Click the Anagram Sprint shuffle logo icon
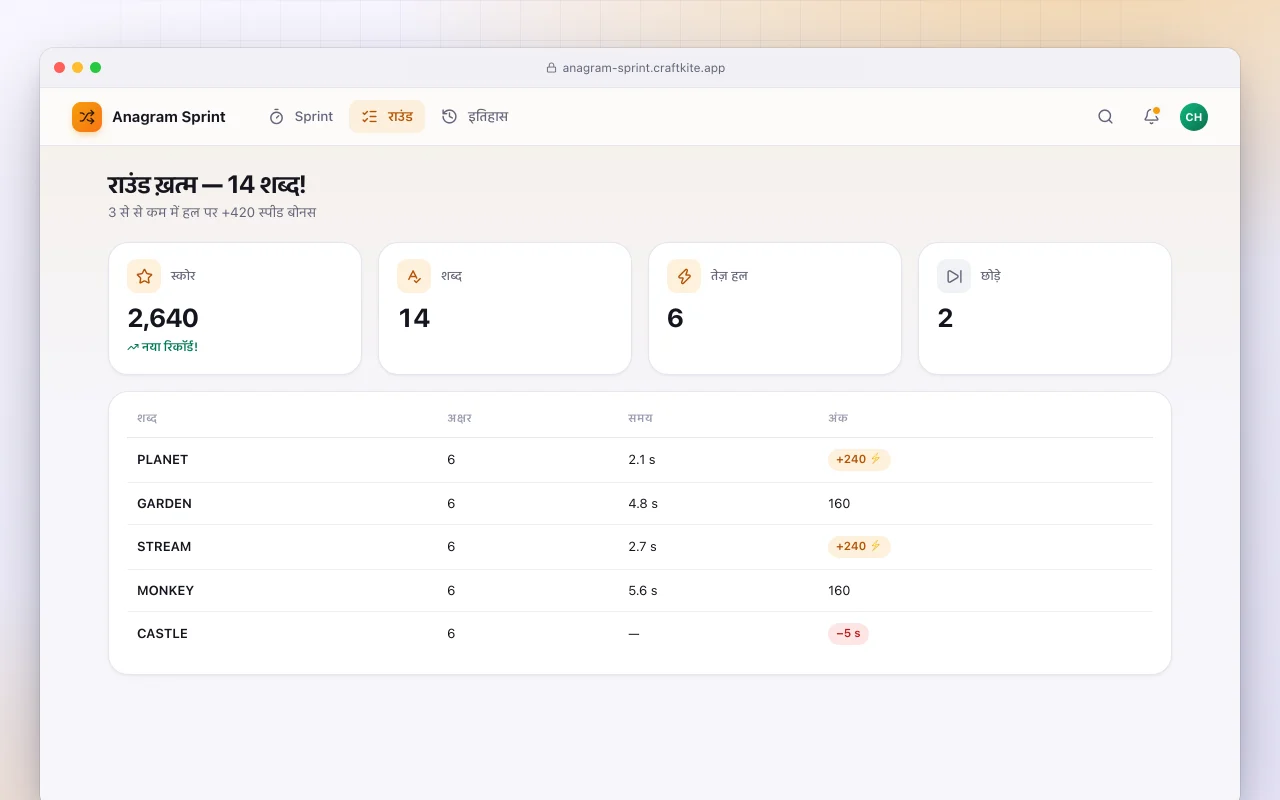 pyautogui.click(x=87, y=117)
